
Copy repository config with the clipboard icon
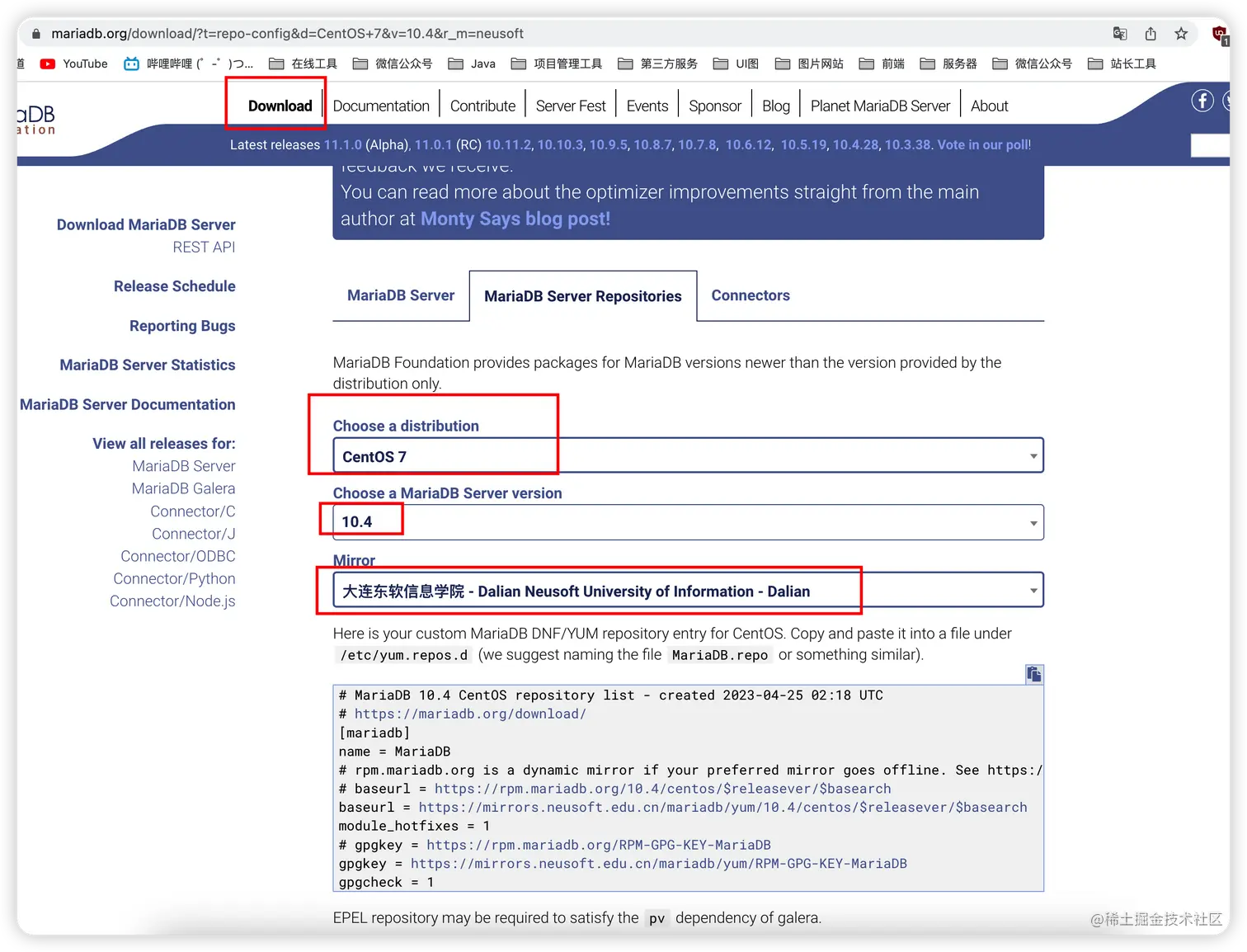[1034, 674]
